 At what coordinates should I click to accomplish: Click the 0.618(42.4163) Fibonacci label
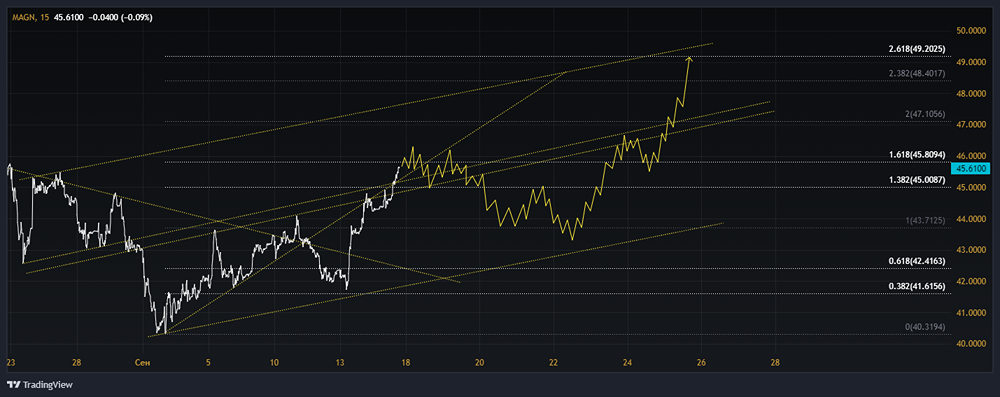(x=918, y=261)
